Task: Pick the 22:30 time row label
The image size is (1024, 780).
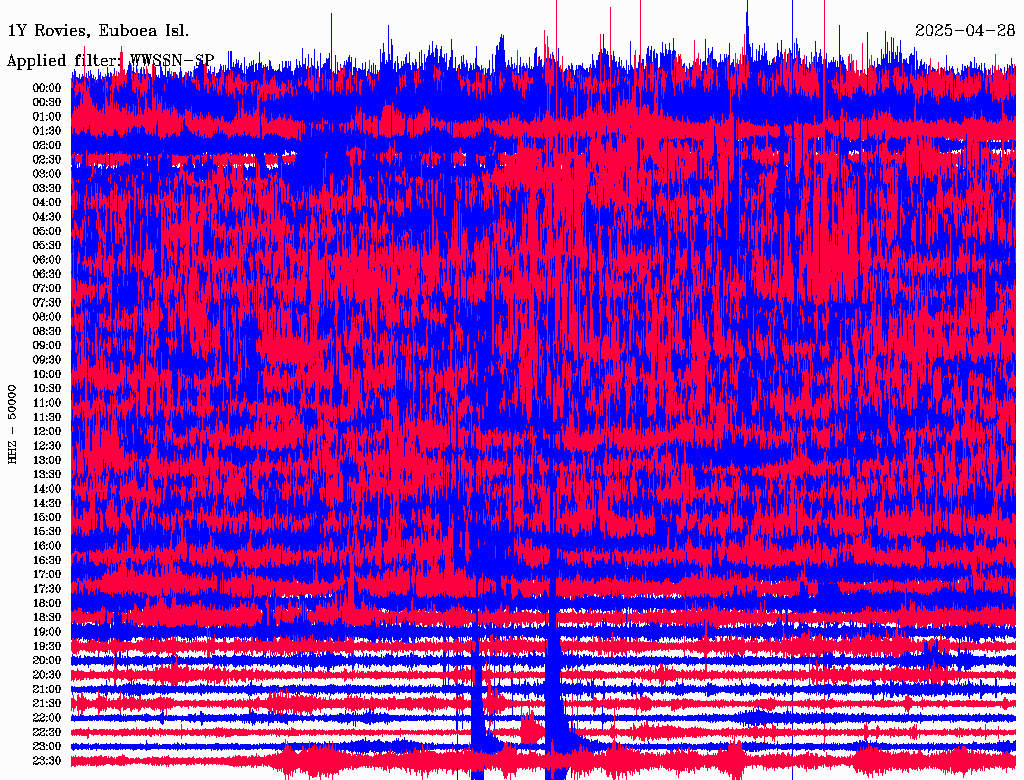Action: [x=47, y=732]
